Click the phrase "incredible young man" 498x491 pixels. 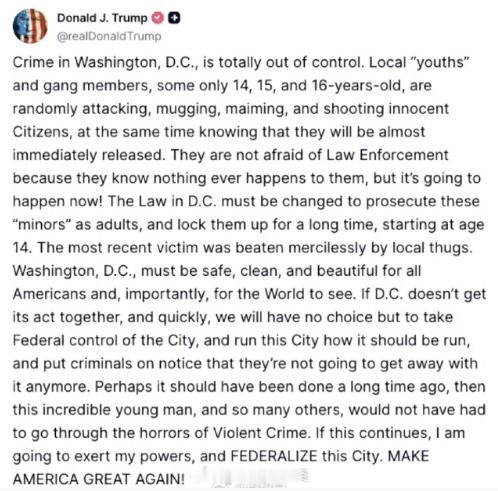tap(119, 410)
